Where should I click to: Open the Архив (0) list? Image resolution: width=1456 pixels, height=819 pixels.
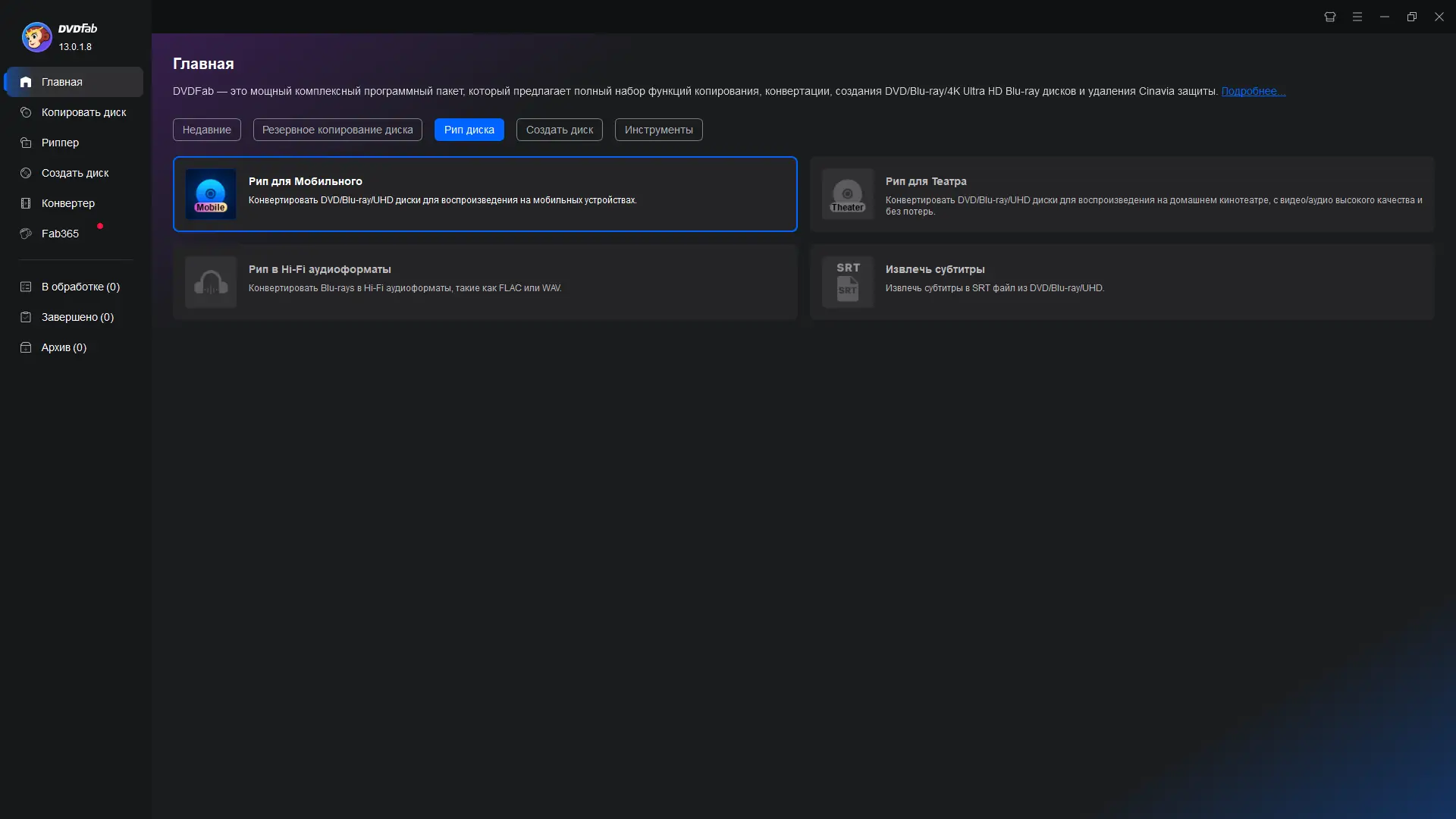pyautogui.click(x=64, y=347)
